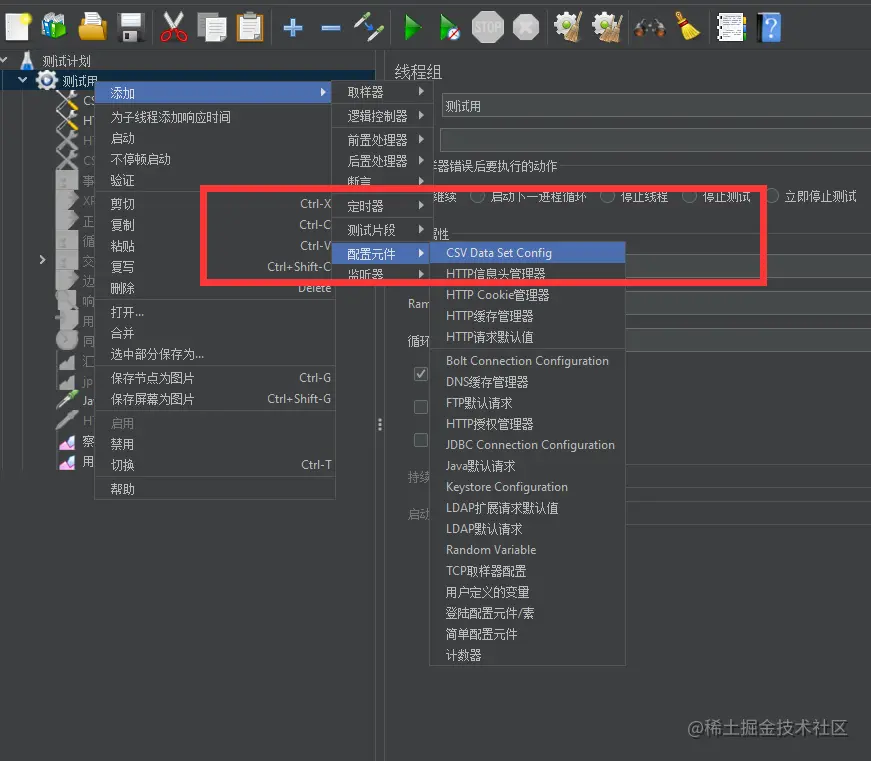
Task: Click the Save floppy disk icon
Action: [132, 27]
